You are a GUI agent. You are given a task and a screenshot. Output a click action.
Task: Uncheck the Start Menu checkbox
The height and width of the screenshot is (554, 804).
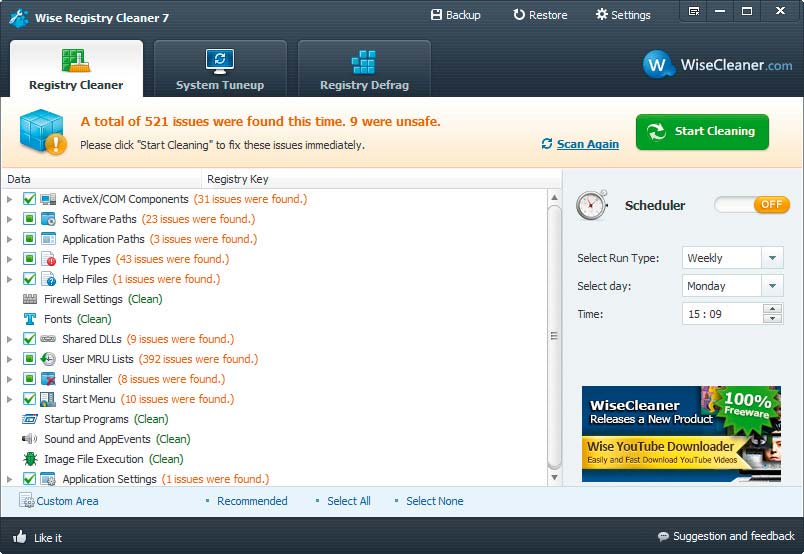tap(29, 399)
